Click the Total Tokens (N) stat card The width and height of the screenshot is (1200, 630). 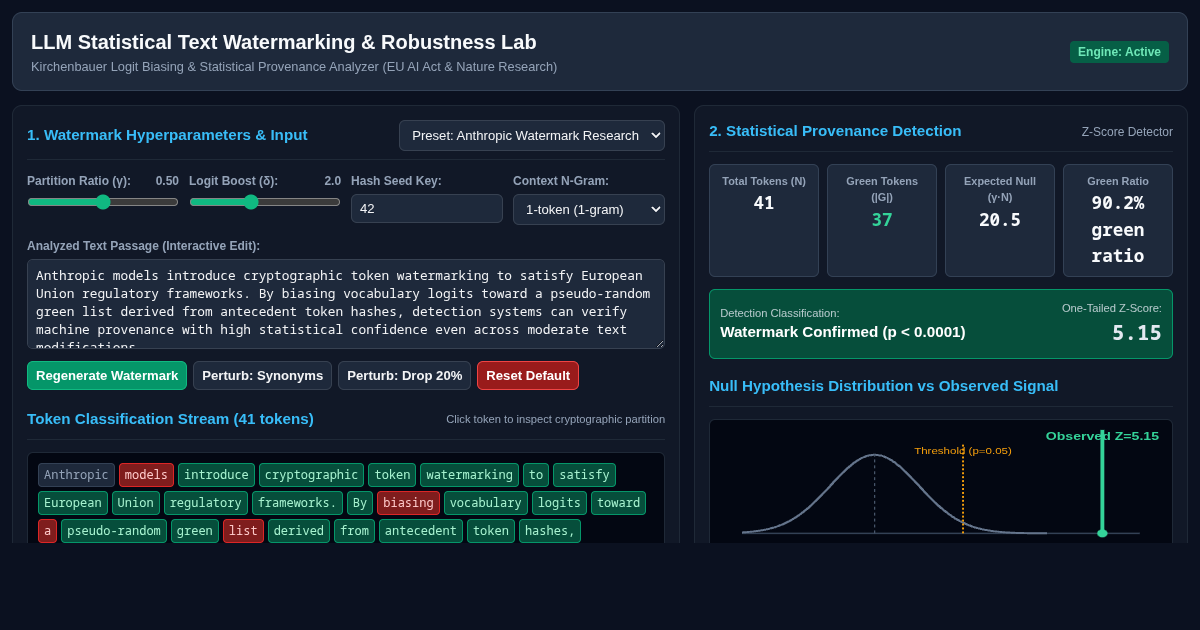764,220
